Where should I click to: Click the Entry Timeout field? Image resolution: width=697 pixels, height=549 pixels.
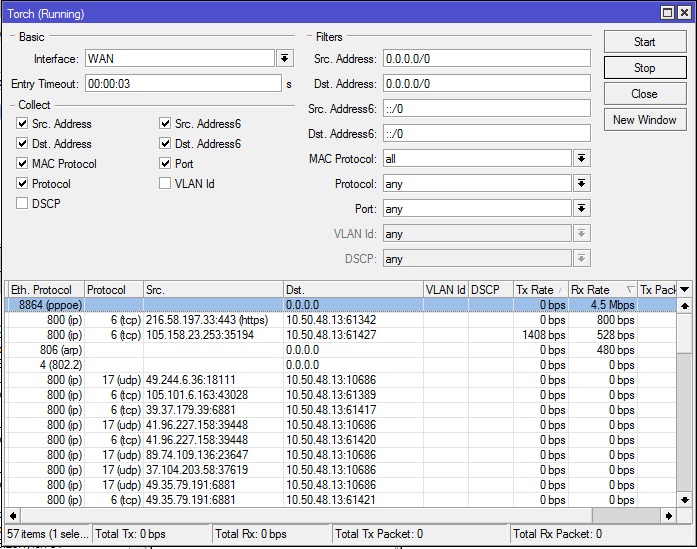coord(183,84)
